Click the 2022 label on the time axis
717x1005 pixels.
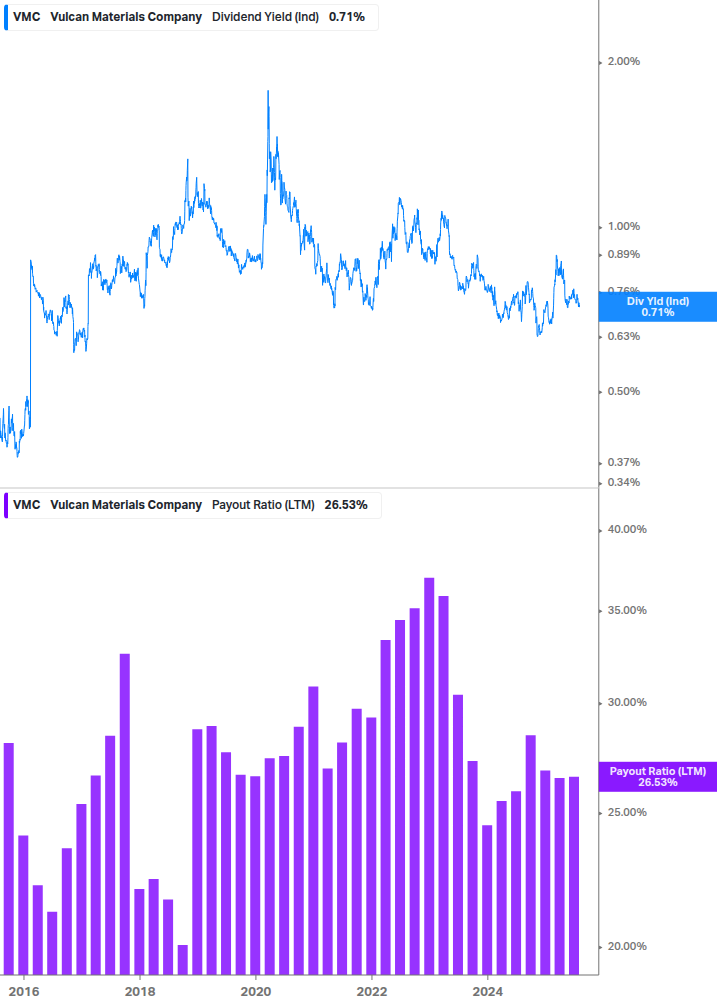(x=372, y=992)
